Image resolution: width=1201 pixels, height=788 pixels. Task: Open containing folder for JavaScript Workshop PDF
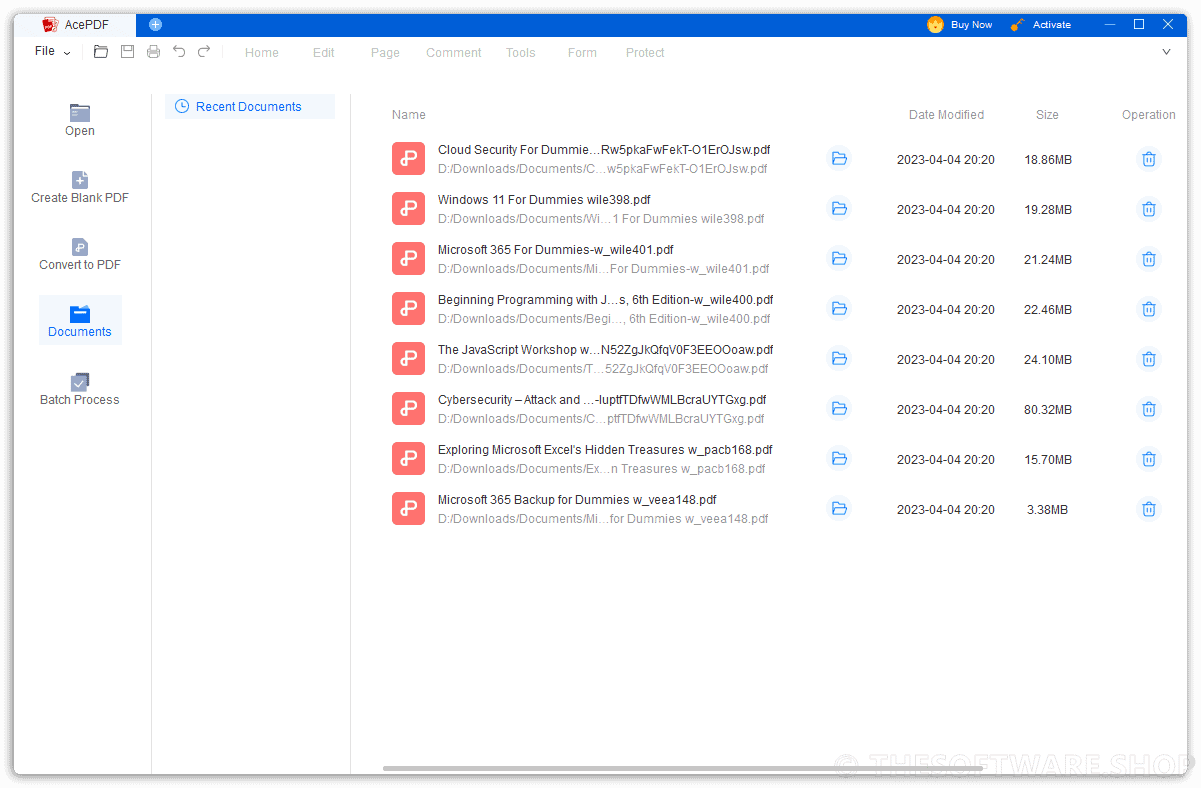pos(839,358)
